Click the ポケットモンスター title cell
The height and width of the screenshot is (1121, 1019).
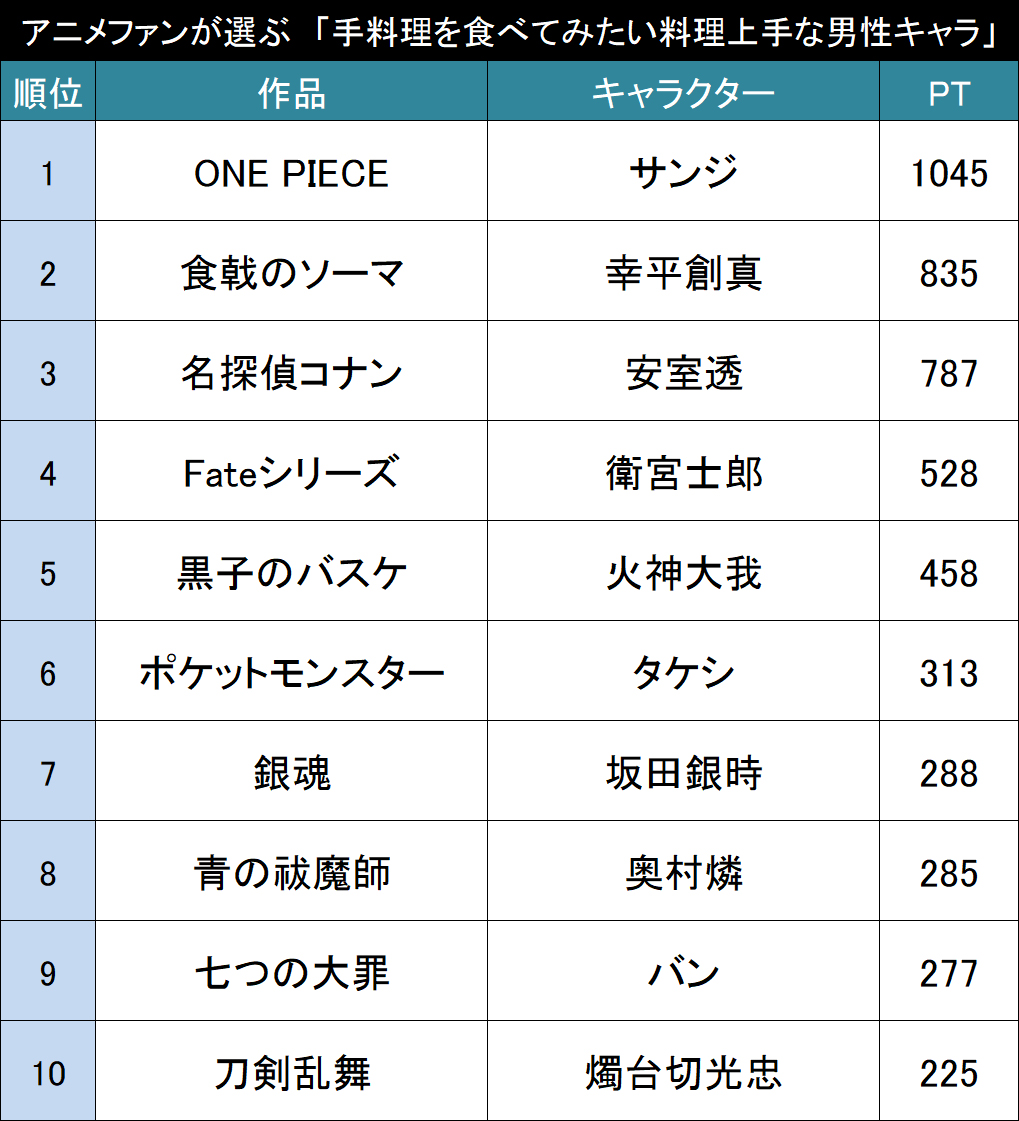click(x=292, y=671)
